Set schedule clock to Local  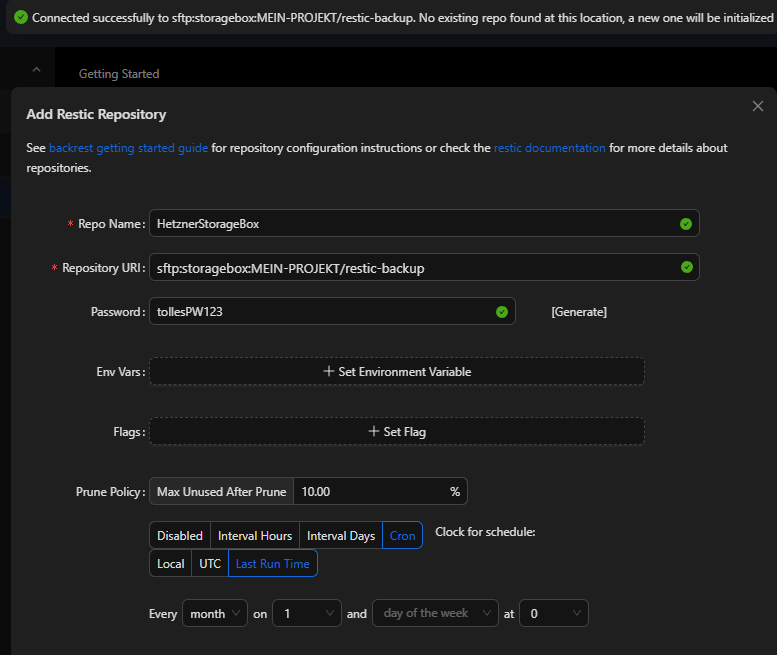click(170, 564)
